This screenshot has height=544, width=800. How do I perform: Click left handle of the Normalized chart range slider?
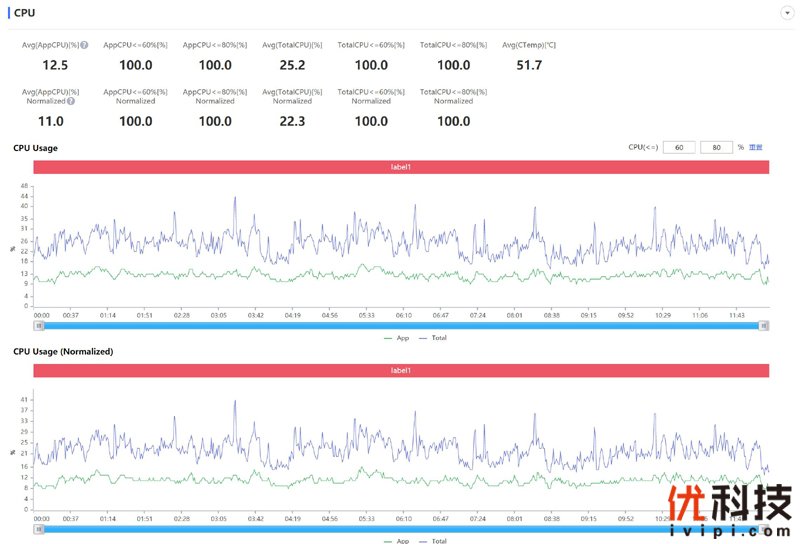click(x=39, y=528)
